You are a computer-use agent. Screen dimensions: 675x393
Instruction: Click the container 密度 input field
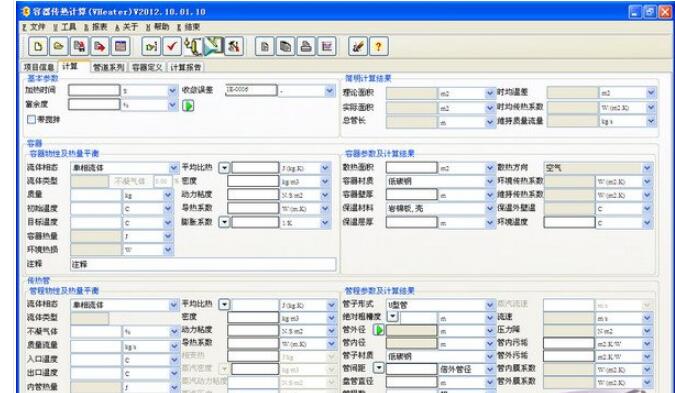tap(253, 181)
